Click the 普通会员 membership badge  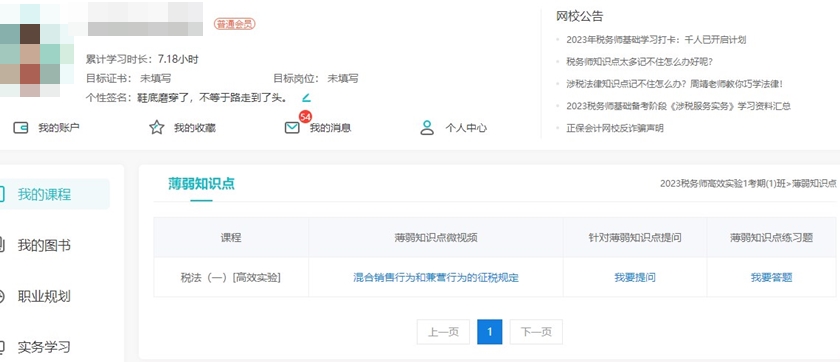[x=234, y=24]
